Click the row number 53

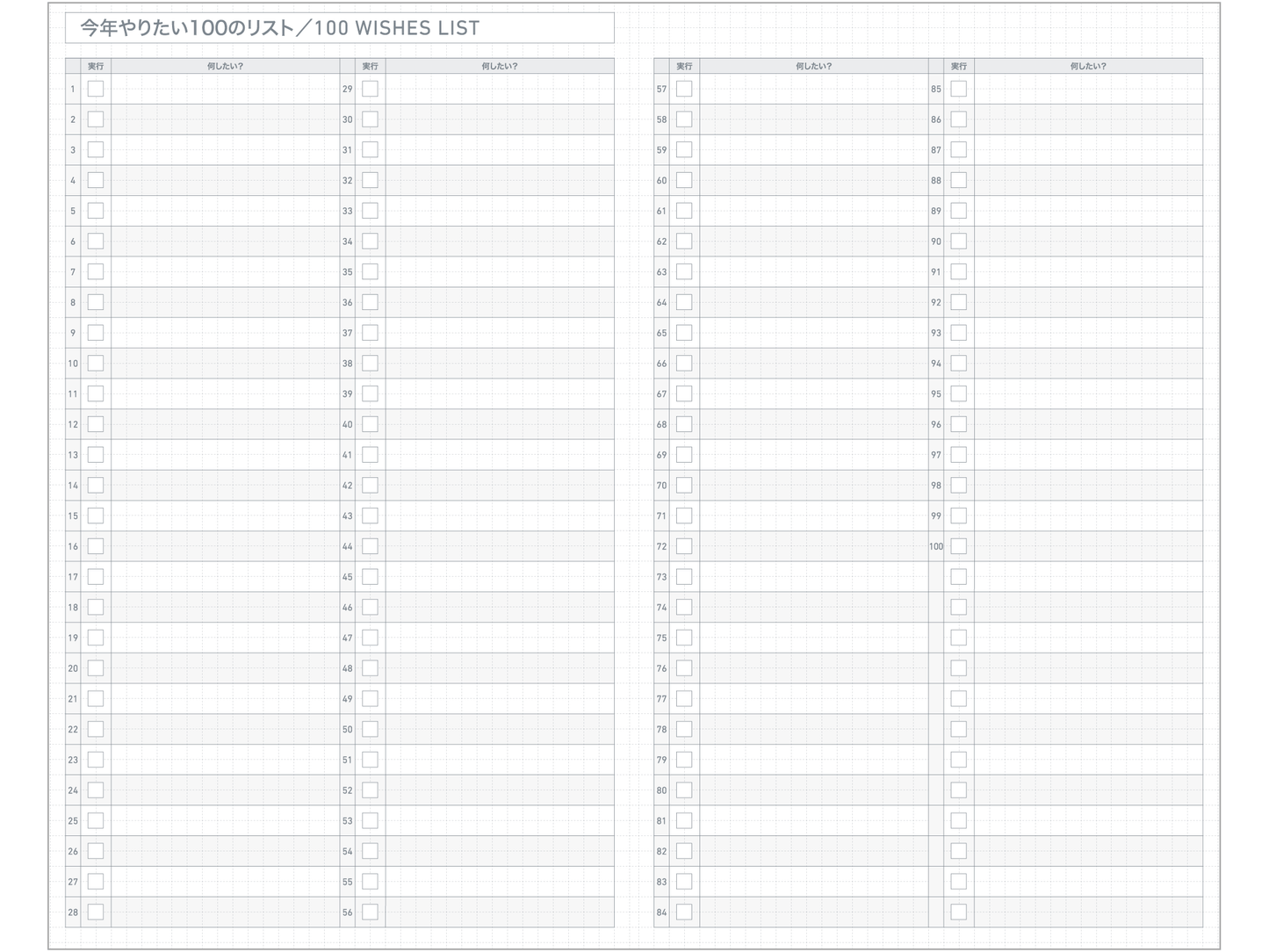(x=347, y=820)
